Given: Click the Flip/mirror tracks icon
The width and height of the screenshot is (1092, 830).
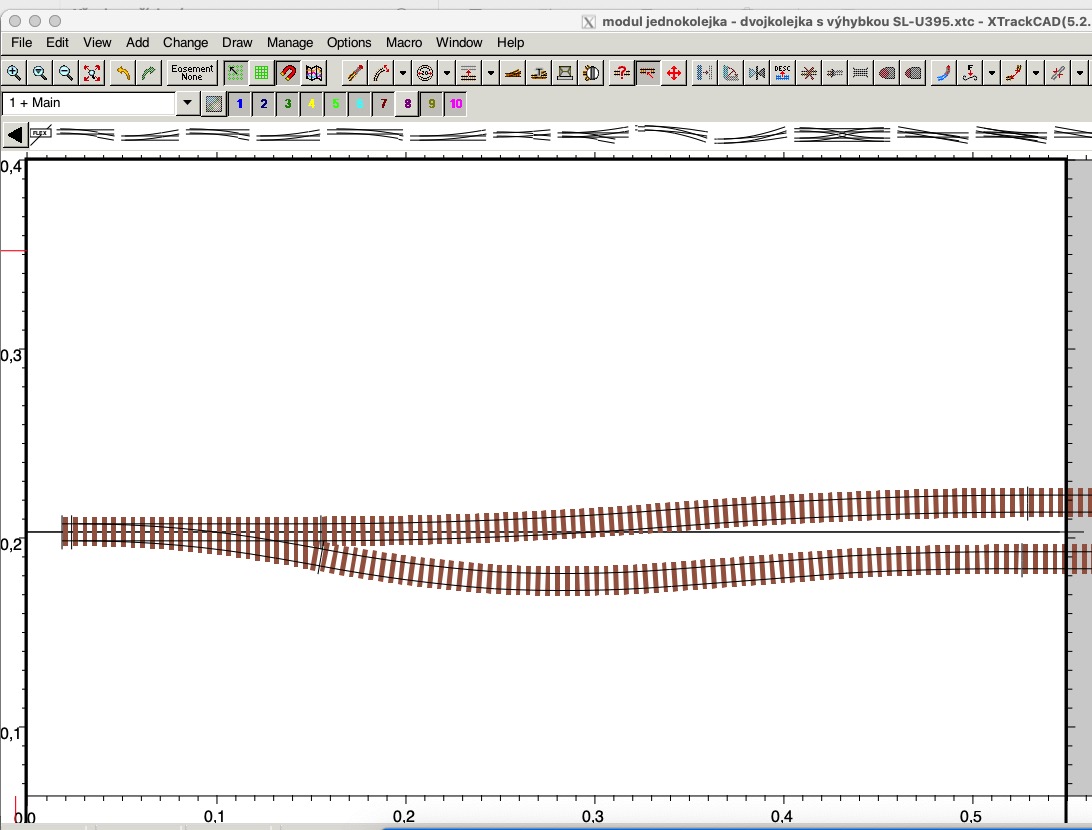Looking at the screenshot, I should point(756,72).
